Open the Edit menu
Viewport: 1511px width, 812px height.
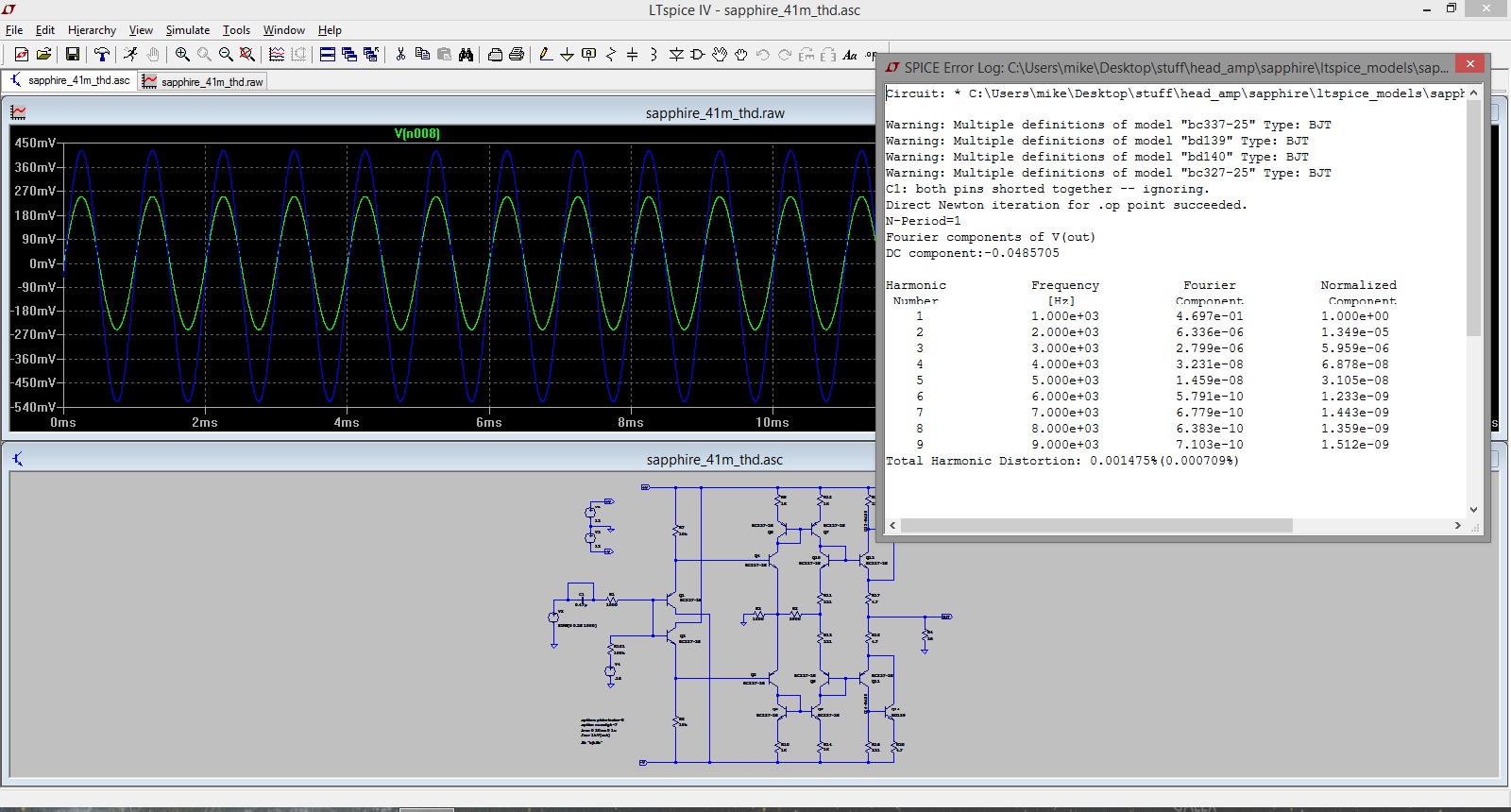(45, 30)
